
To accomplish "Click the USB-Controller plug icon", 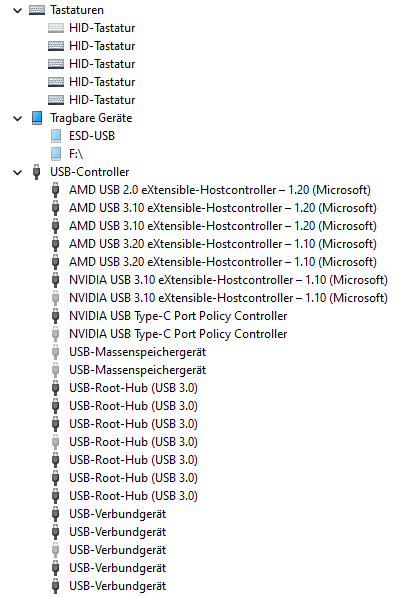I will click(37, 172).
